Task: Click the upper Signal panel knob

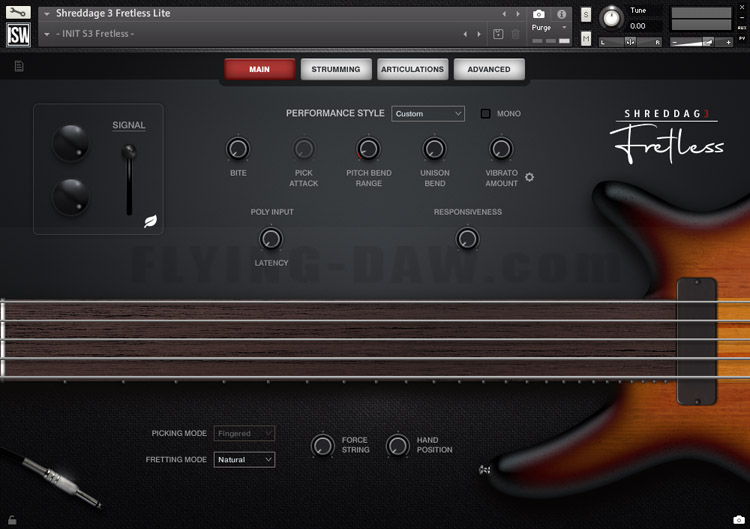Action: pos(70,143)
